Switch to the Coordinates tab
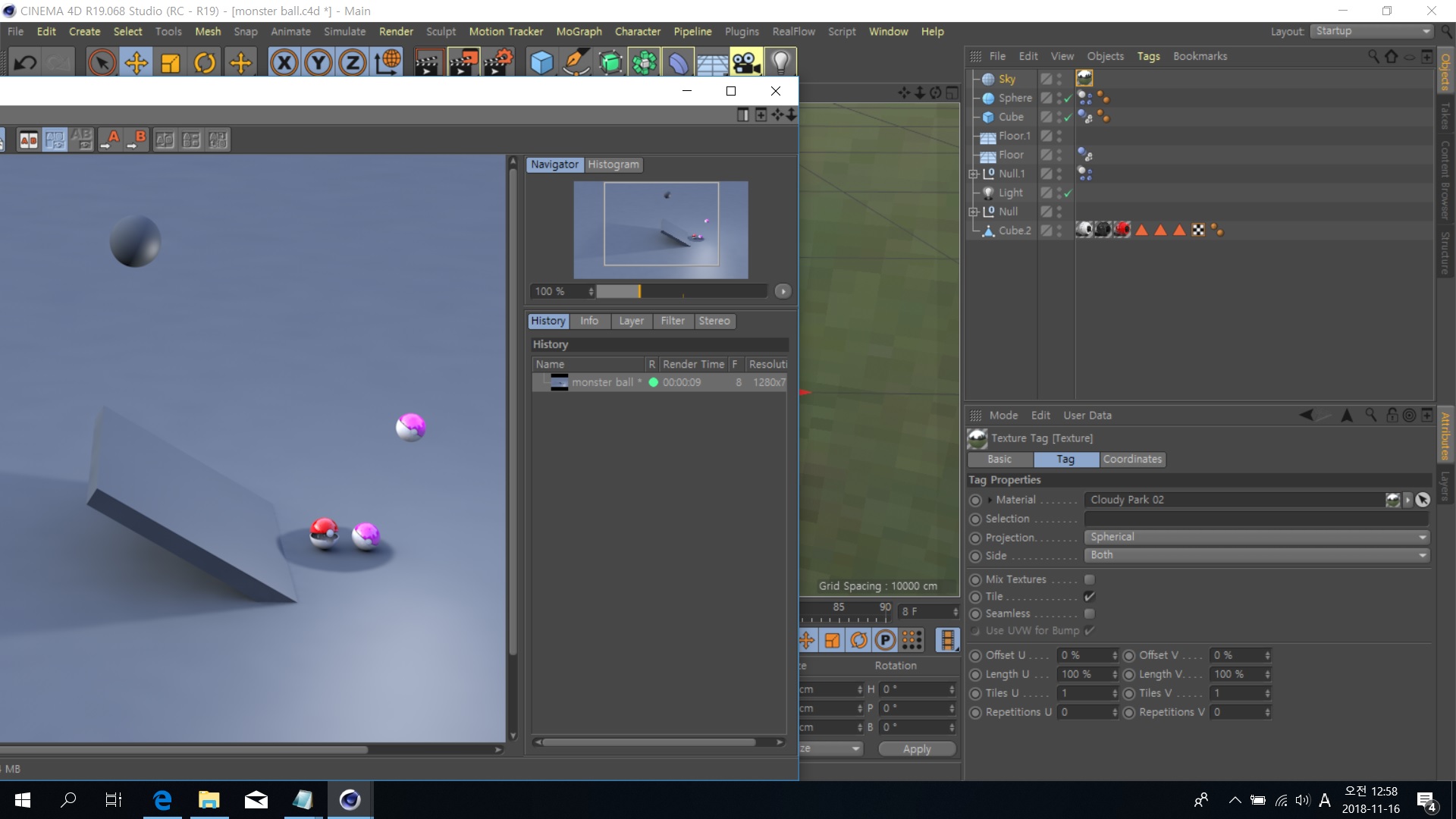This screenshot has height=819, width=1456. pos(1132,460)
